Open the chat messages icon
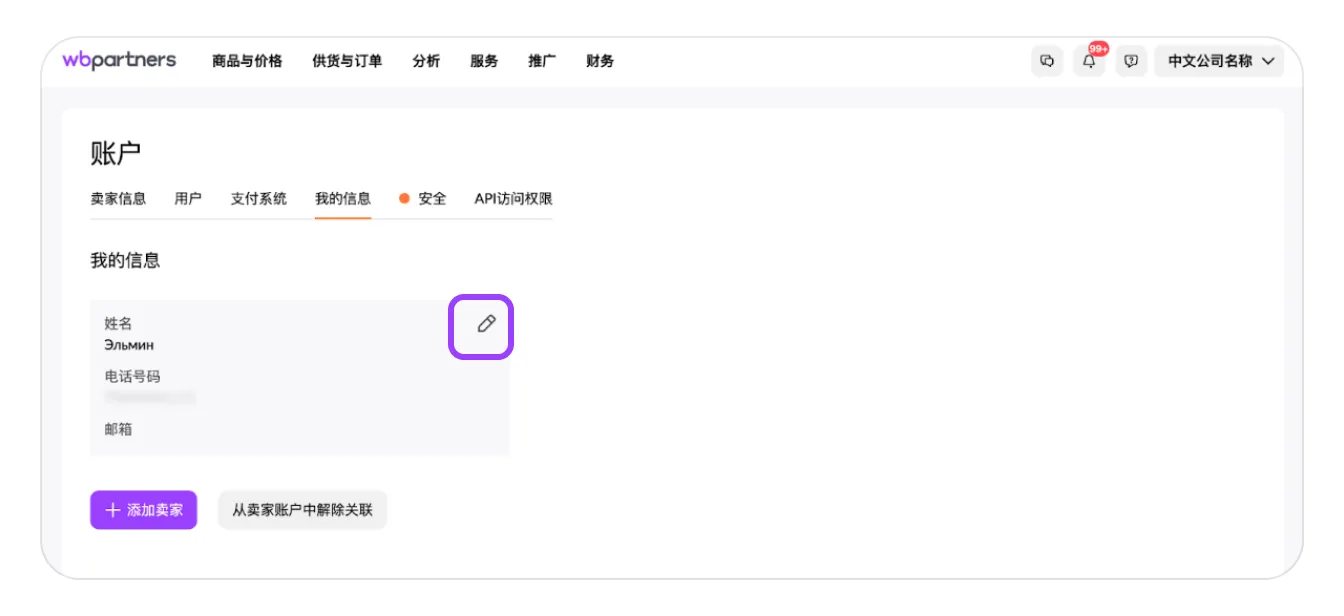 pyautogui.click(x=1047, y=61)
